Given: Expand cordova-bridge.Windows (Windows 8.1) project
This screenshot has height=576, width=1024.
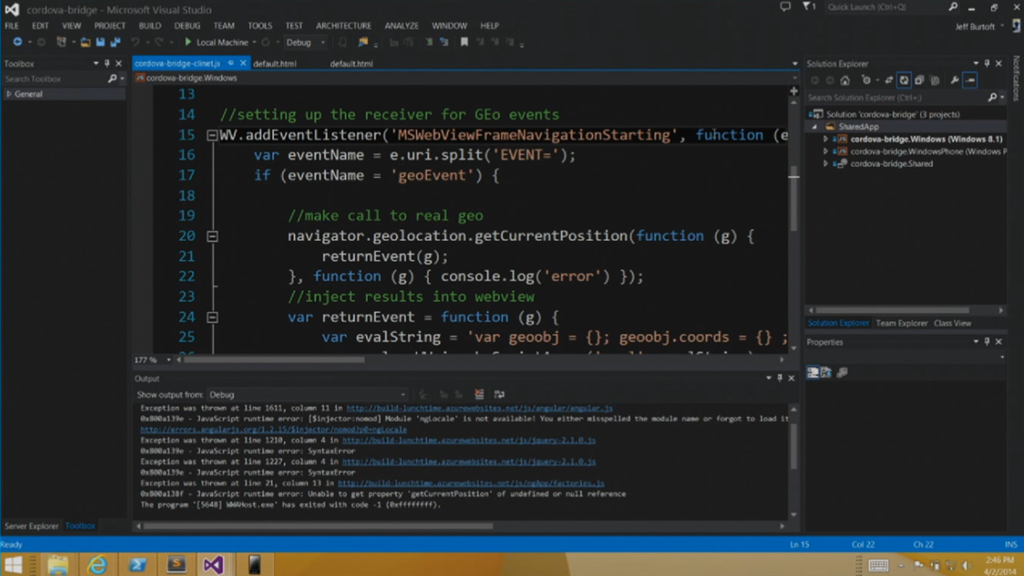Looking at the screenshot, I should pos(825,139).
